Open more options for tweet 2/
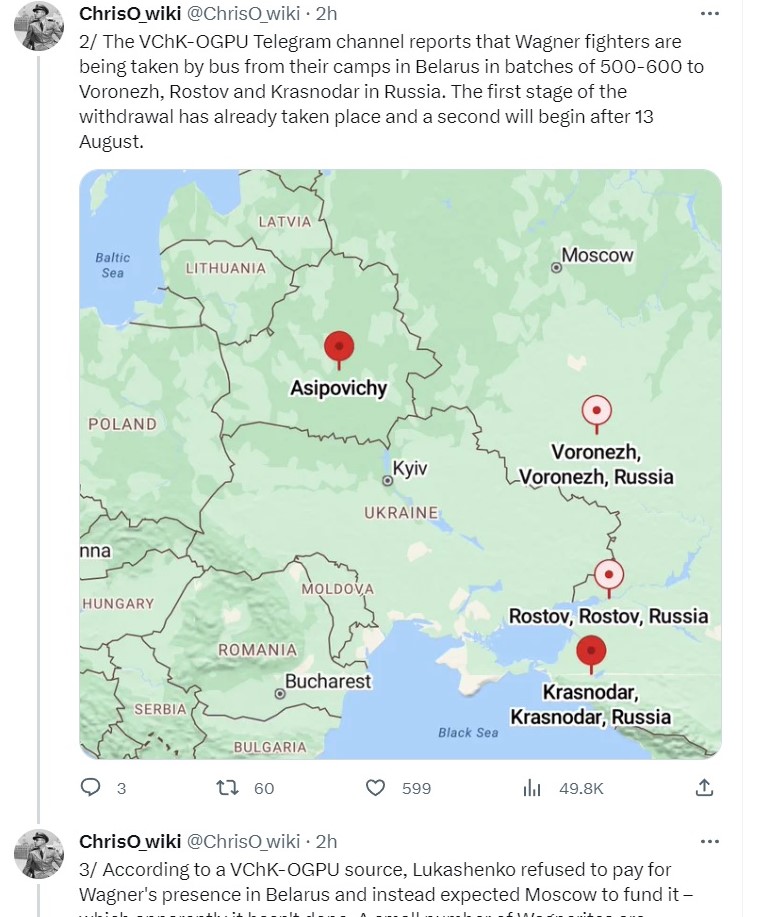This screenshot has height=917, width=778. point(710,13)
